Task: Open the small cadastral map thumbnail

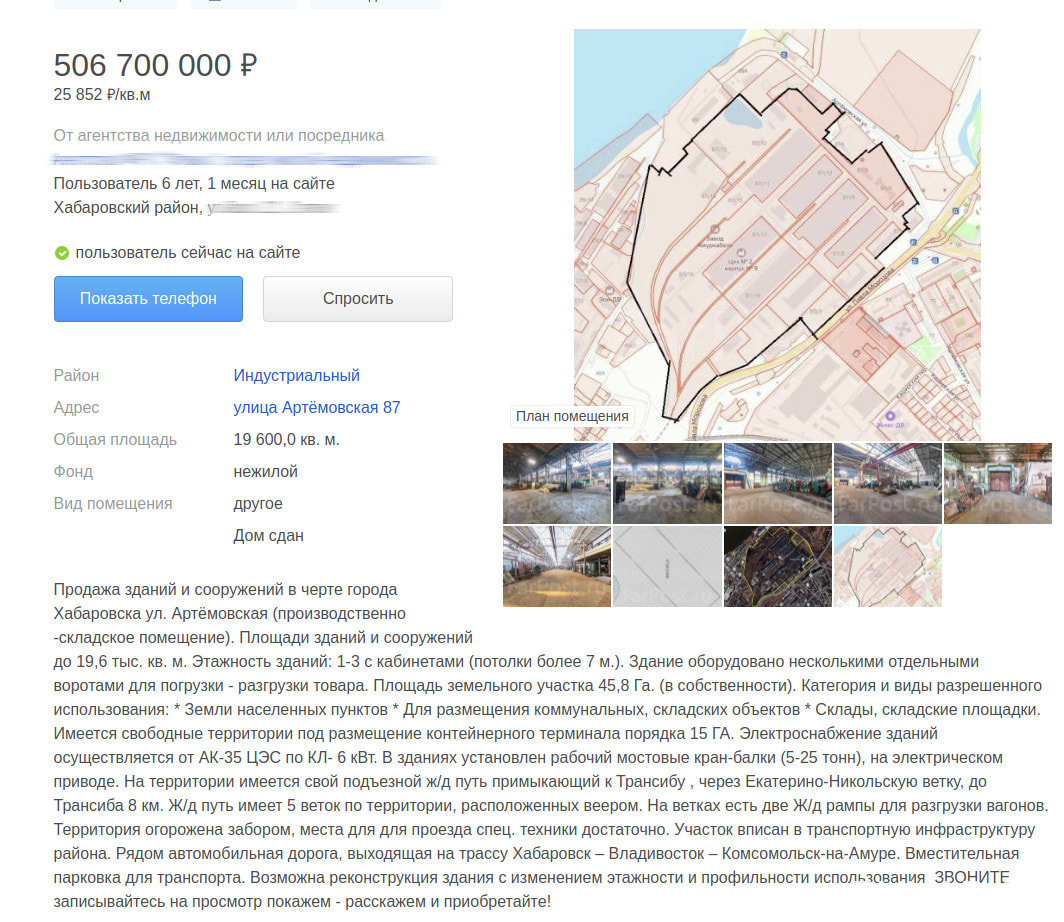Action: tap(888, 566)
